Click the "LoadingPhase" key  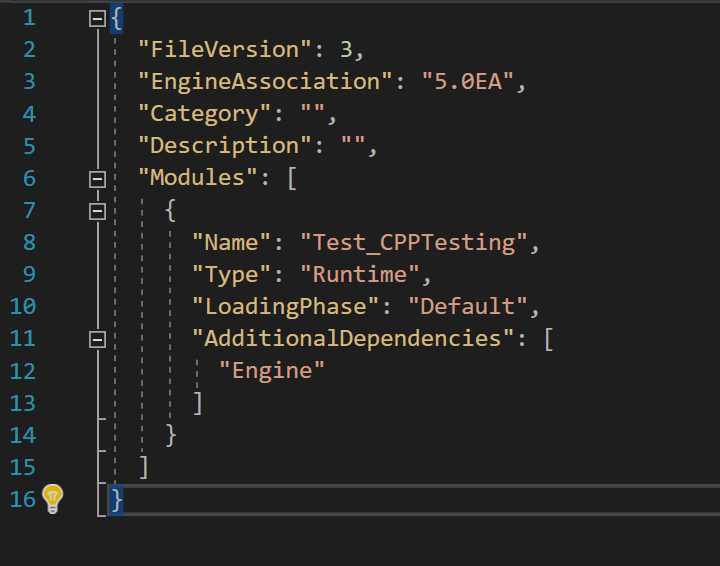285,306
